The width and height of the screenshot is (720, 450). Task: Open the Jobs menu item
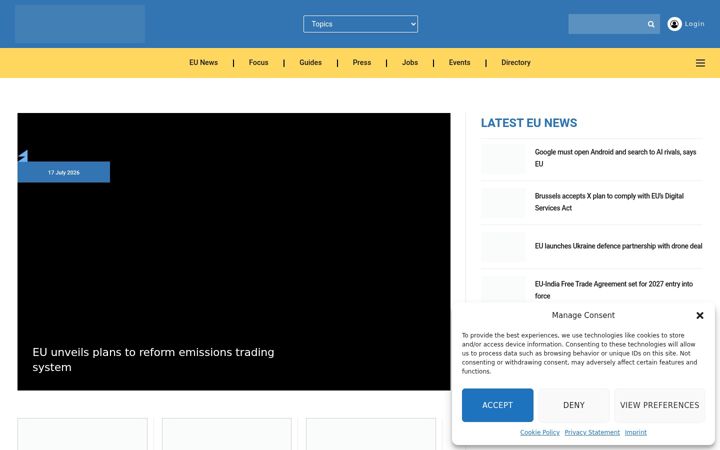[x=410, y=62]
